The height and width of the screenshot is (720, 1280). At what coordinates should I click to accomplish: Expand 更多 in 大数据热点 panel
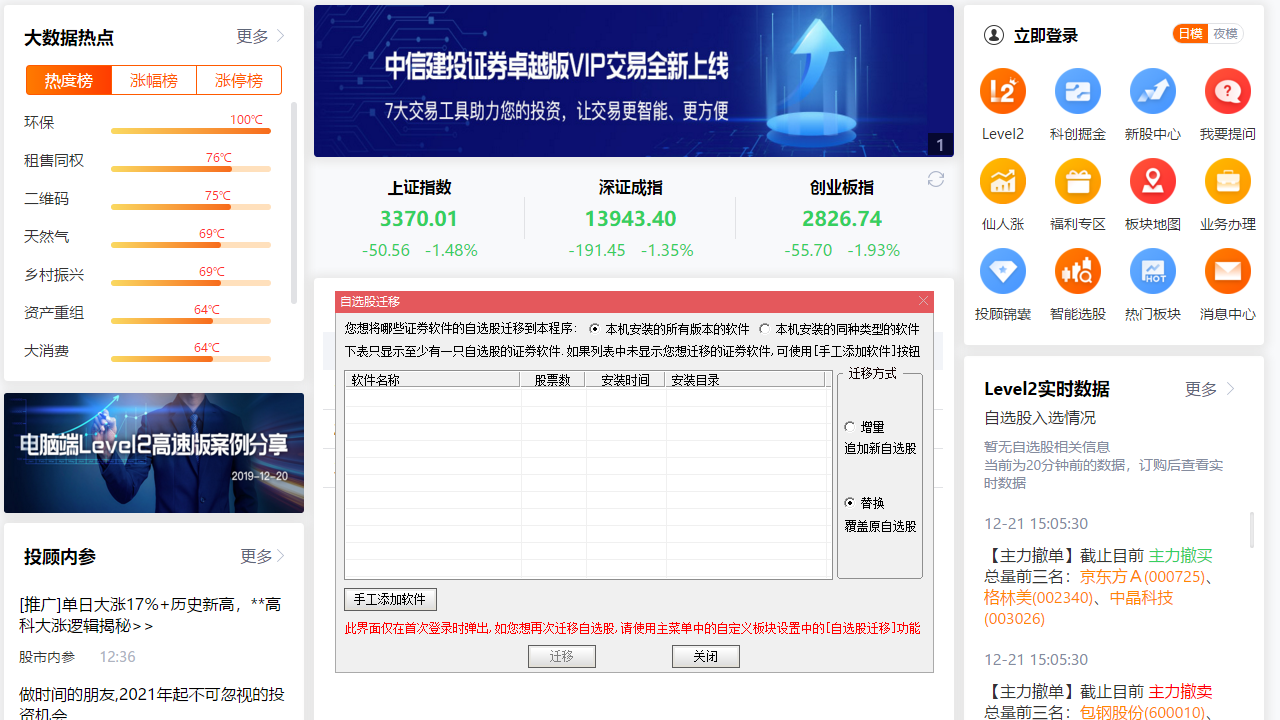point(260,36)
